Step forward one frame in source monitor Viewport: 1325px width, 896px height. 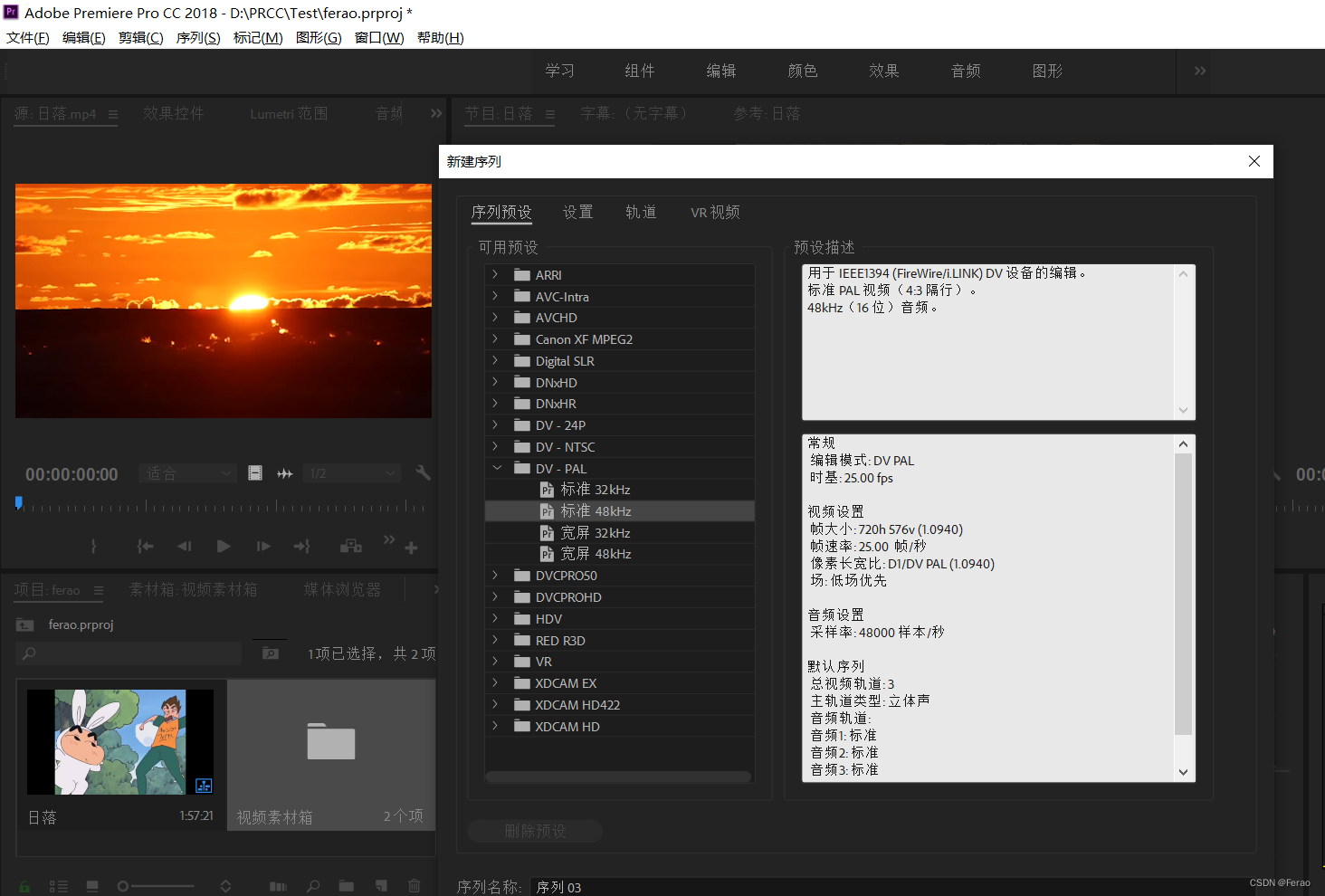[x=263, y=546]
